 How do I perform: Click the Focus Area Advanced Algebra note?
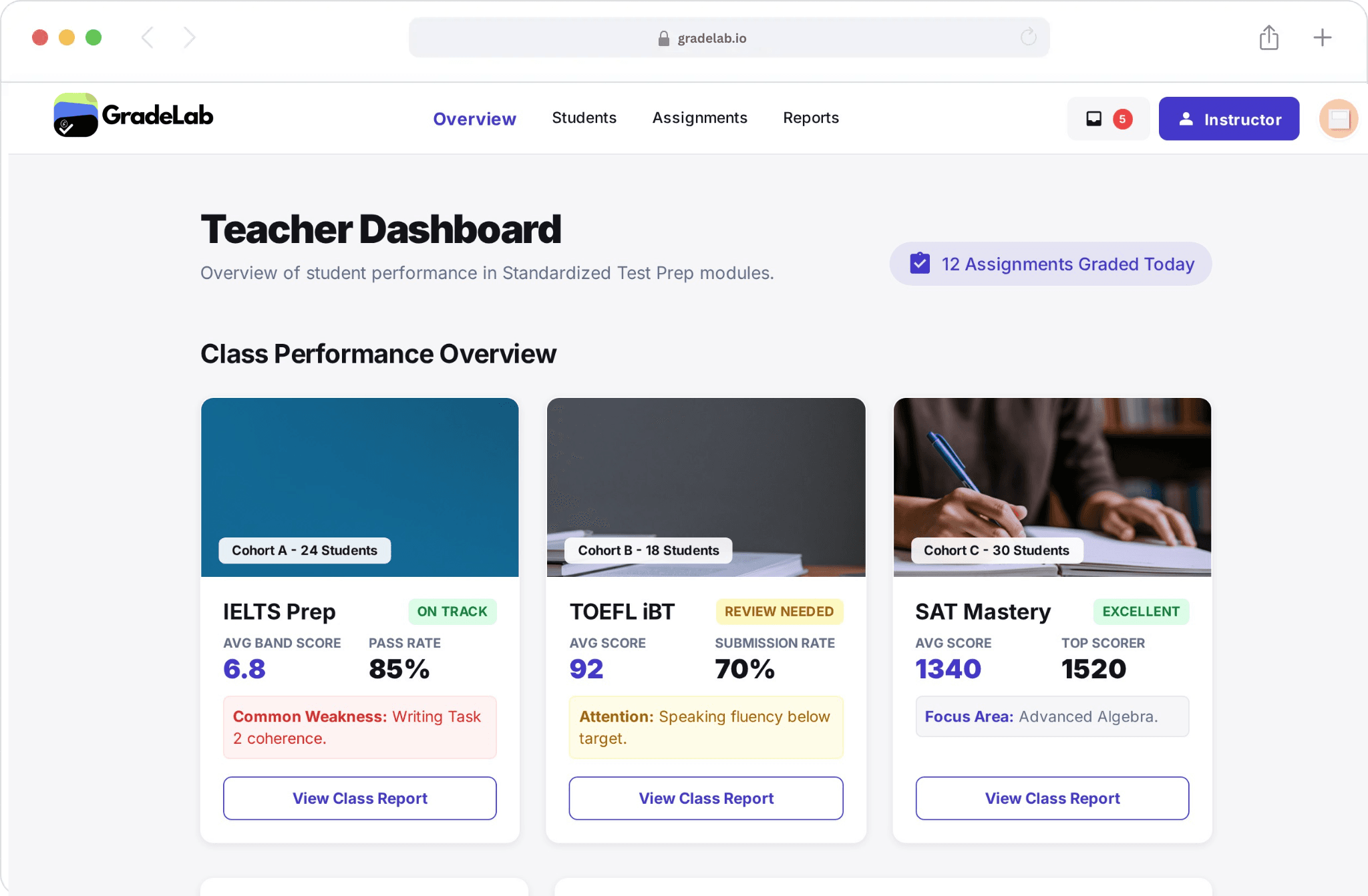(x=1053, y=717)
